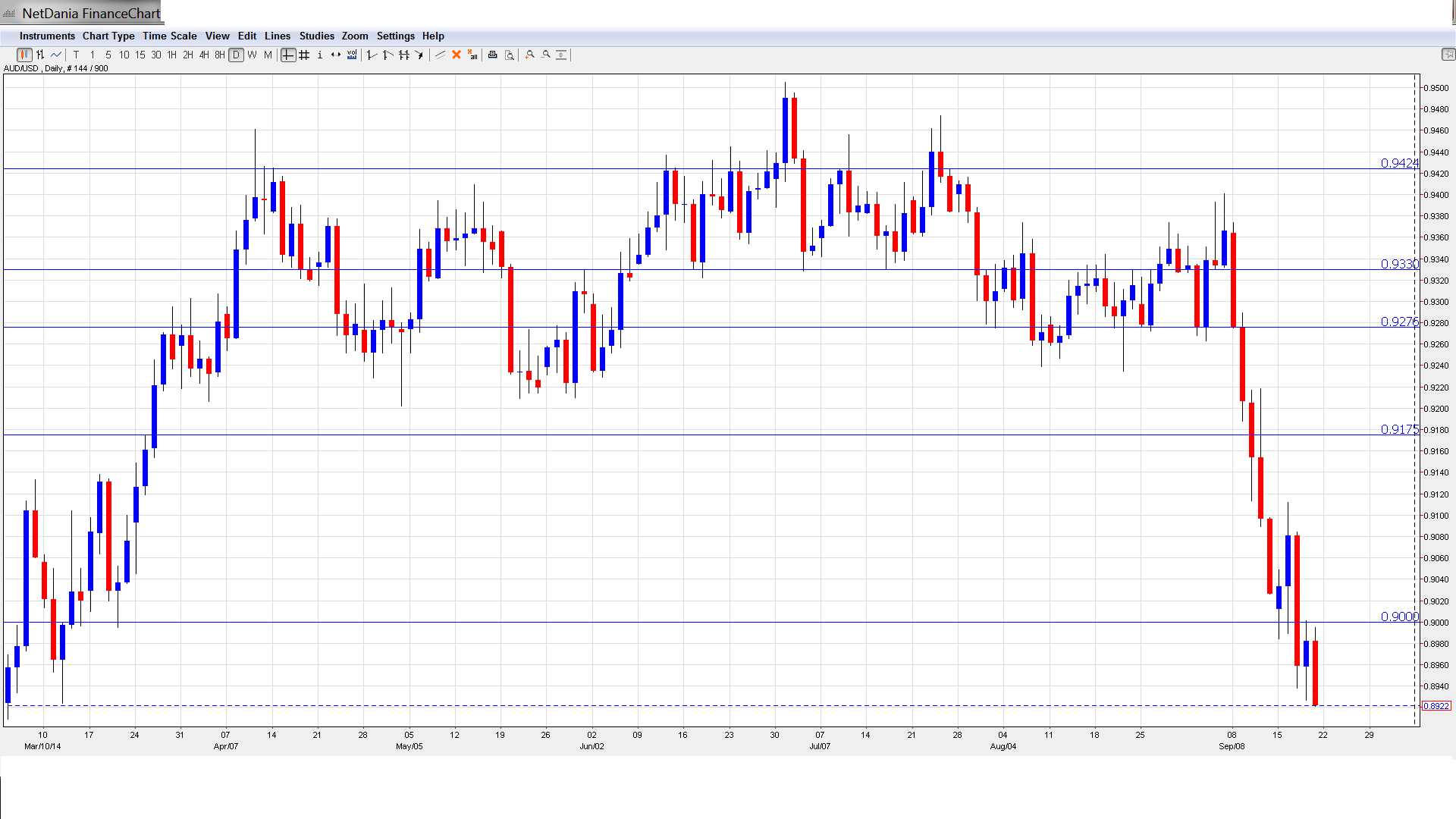The width and height of the screenshot is (1456, 819).
Task: Click the 0.9000 horizontal level label
Action: (1398, 617)
